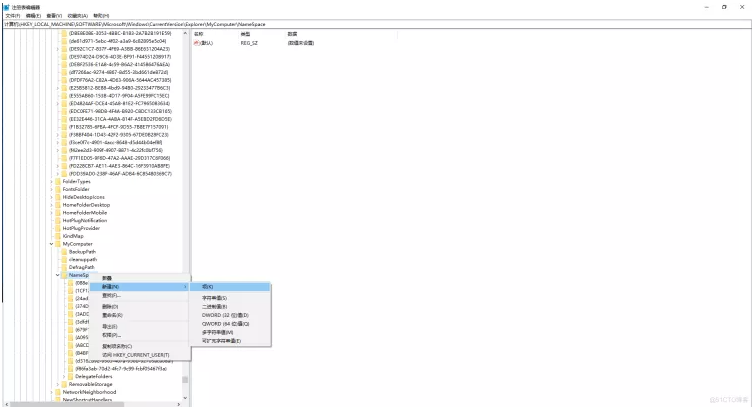Expand the DelegateFolders tree node
Image resolution: width=754 pixels, height=410 pixels.
click(64, 376)
